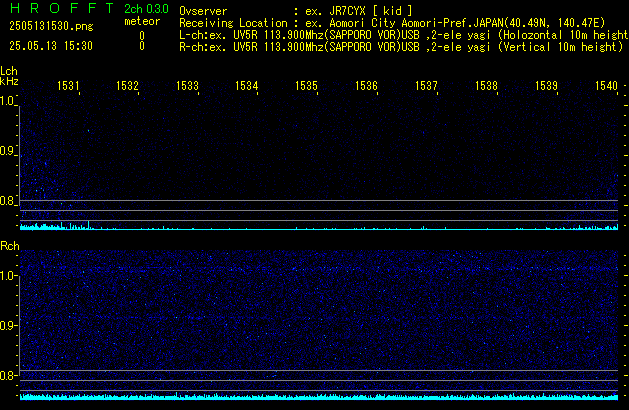Click the Ovserver JR7CYX line
629x410 pixels.
[x=296, y=11]
